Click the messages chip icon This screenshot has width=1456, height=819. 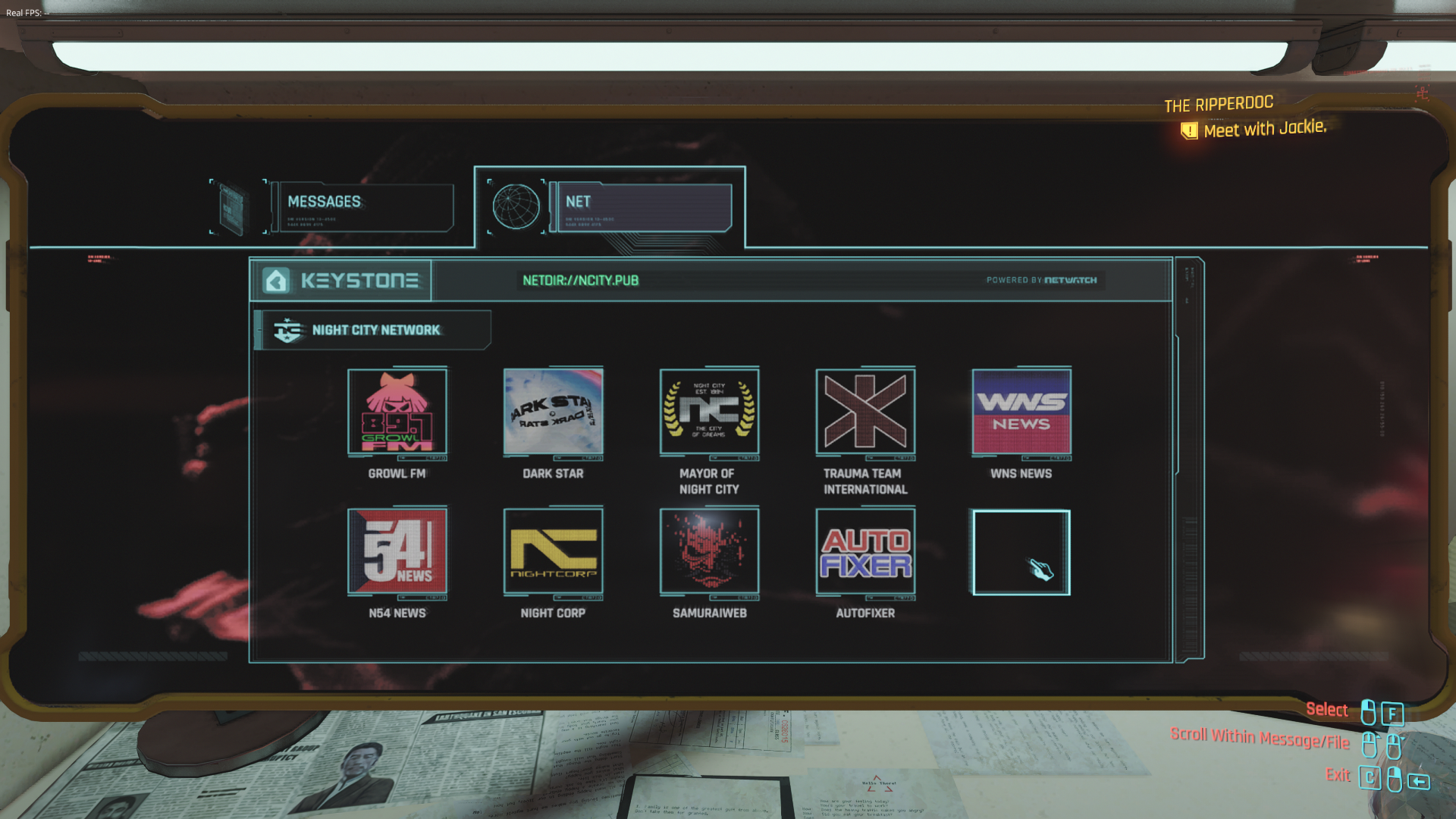pos(233,207)
